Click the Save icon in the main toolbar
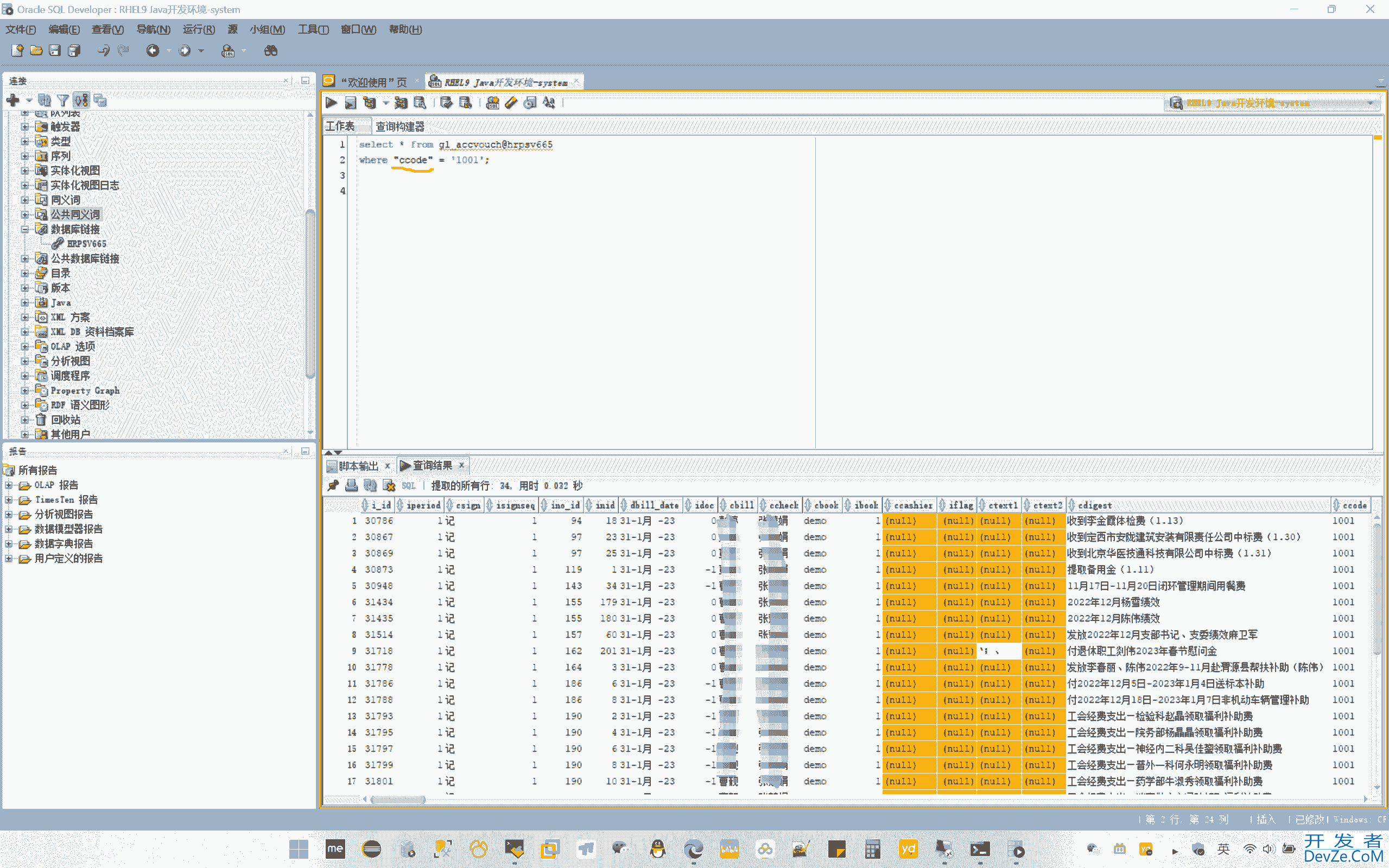The height and width of the screenshot is (868, 1389). coord(54,50)
